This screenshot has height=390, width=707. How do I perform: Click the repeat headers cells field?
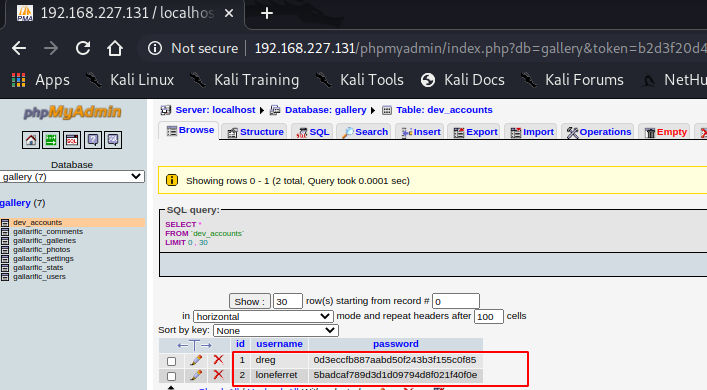(x=489, y=317)
